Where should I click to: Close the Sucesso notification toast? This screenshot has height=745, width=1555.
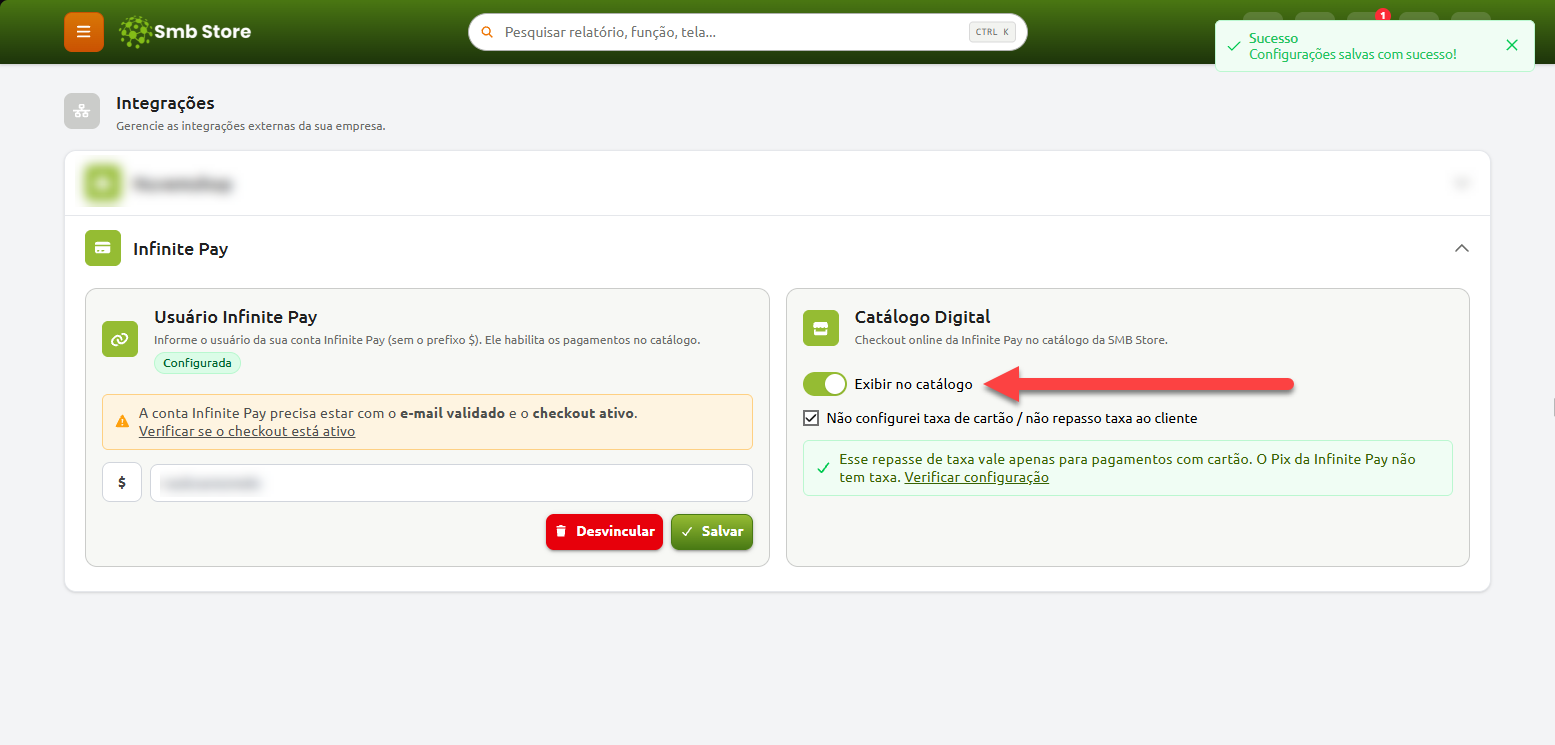pyautogui.click(x=1511, y=45)
